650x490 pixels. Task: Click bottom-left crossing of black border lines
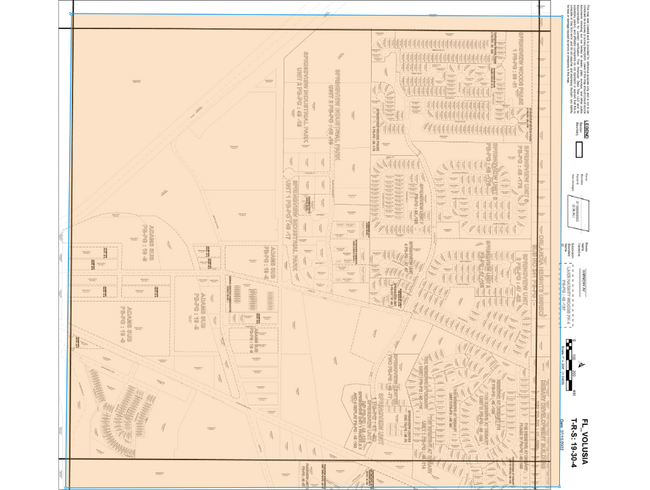tap(71, 460)
